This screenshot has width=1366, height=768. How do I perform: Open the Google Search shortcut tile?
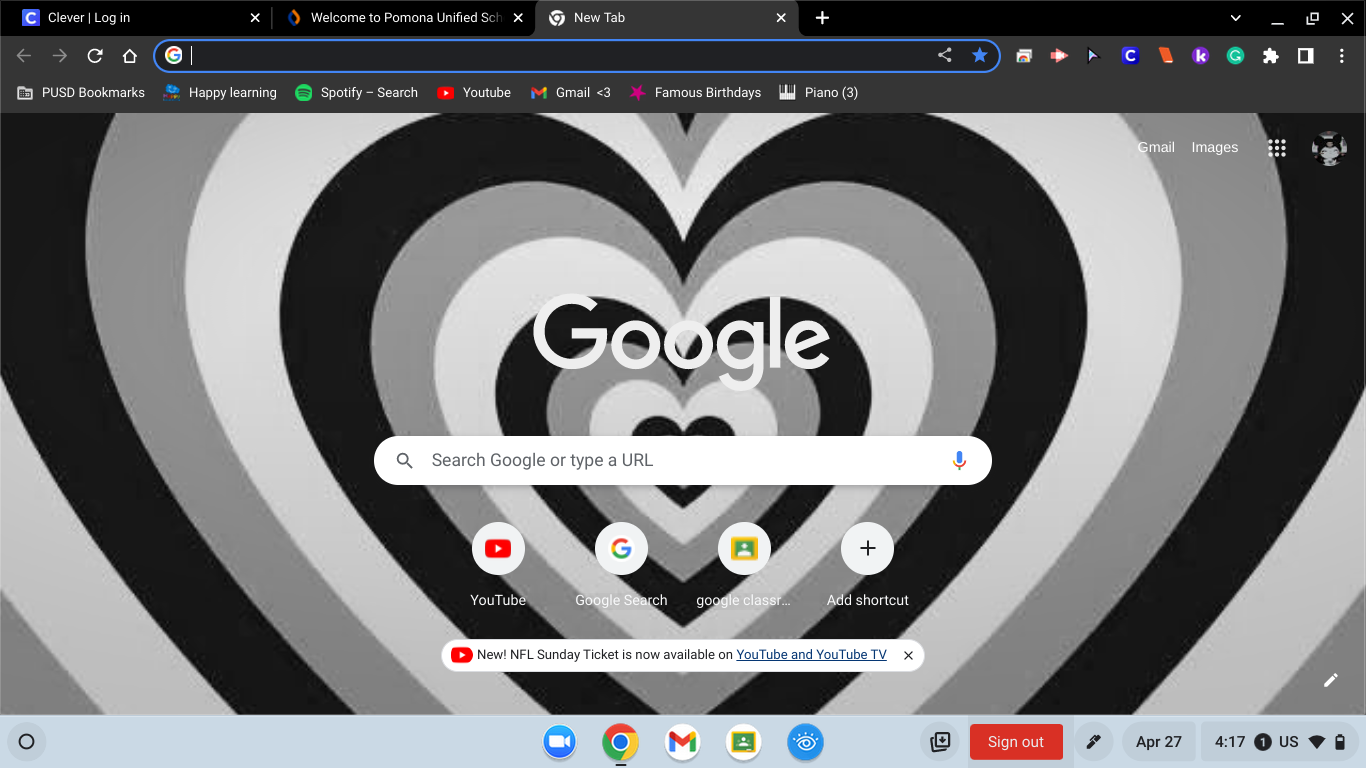click(x=621, y=565)
